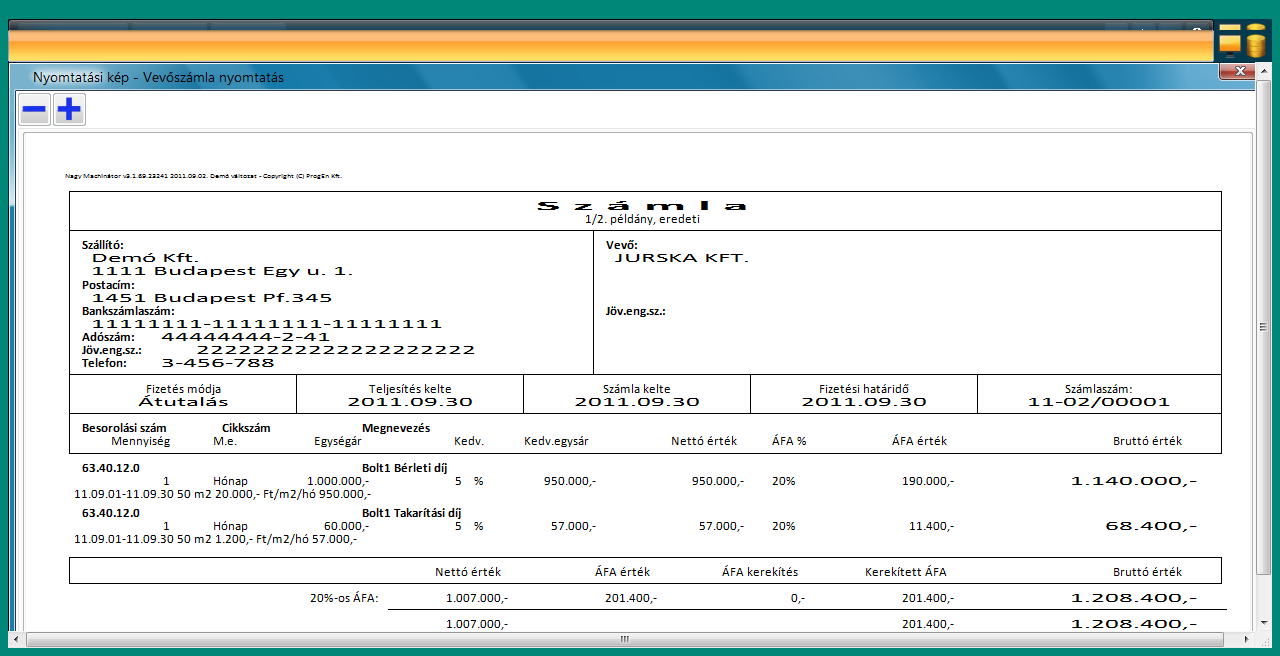Click the Jöv.eng.sz. value 2222222222222222222
Viewport: 1280px width, 656px height.
coord(336,350)
